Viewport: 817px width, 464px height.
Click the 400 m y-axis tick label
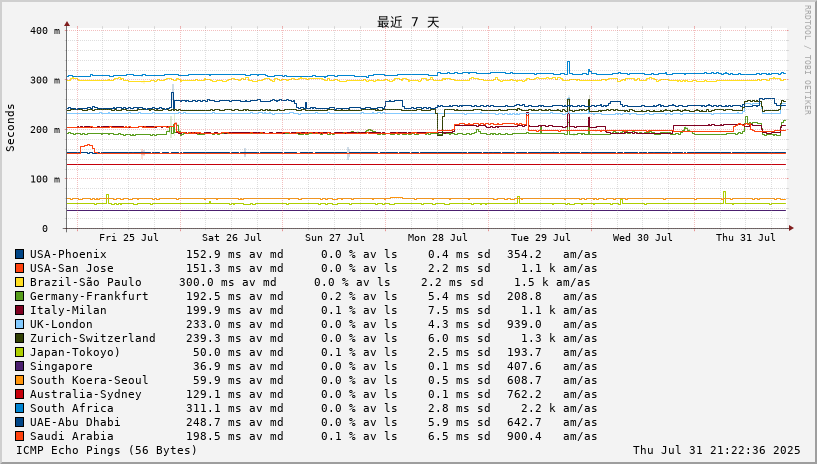click(x=45, y=31)
